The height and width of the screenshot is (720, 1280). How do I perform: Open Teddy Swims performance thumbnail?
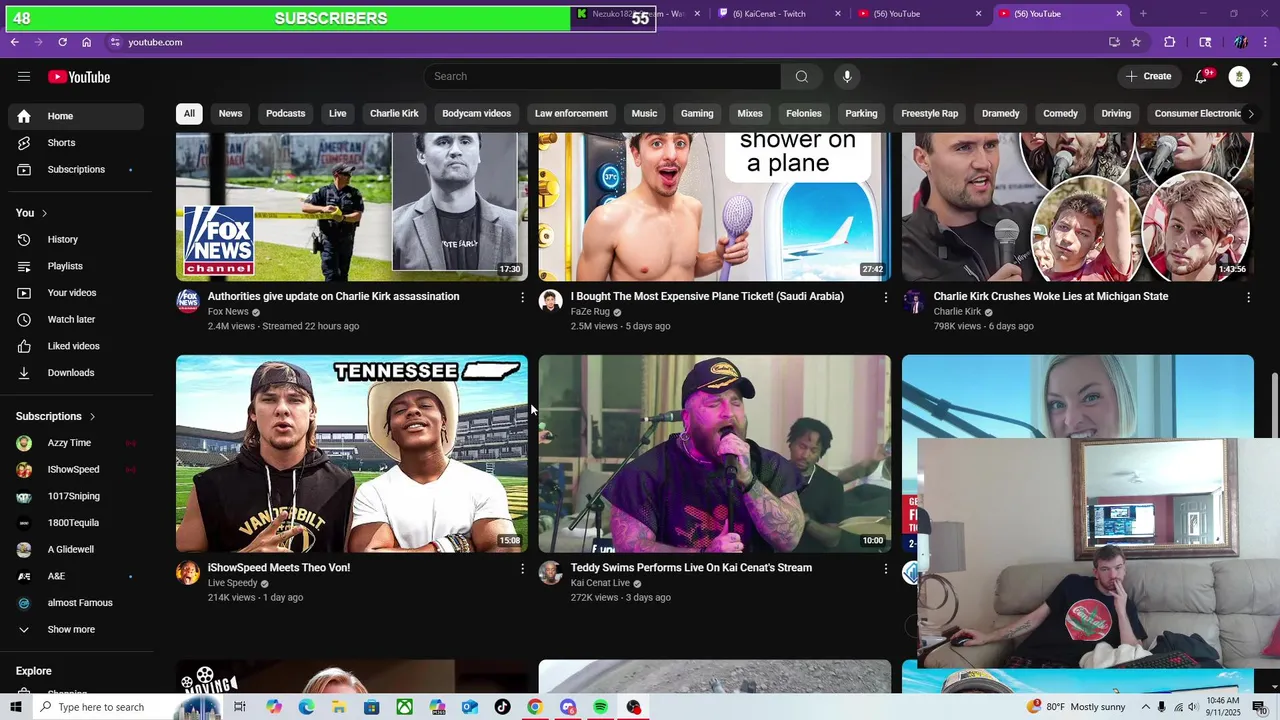(715, 454)
